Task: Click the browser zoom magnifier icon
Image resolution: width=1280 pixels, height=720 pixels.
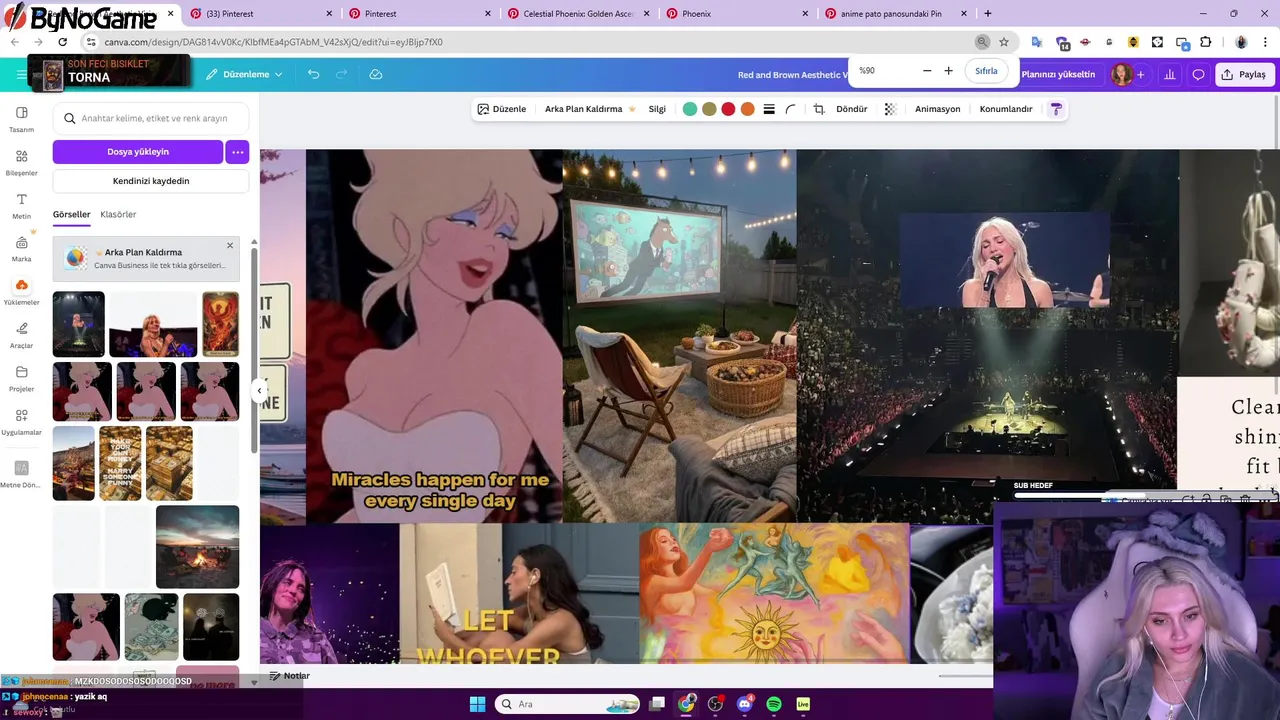Action: 982,42
